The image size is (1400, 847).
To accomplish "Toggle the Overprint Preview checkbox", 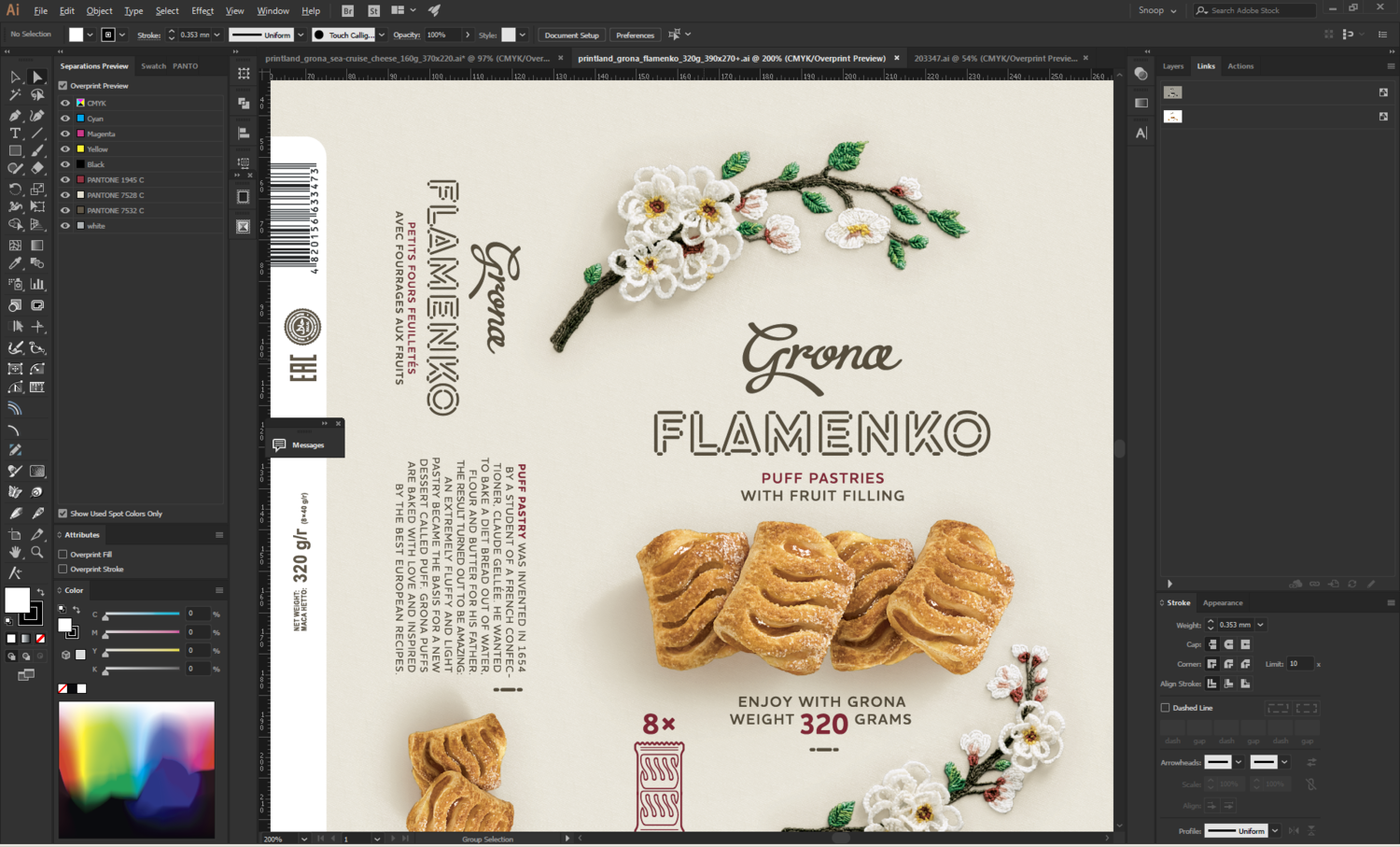I will point(63,85).
